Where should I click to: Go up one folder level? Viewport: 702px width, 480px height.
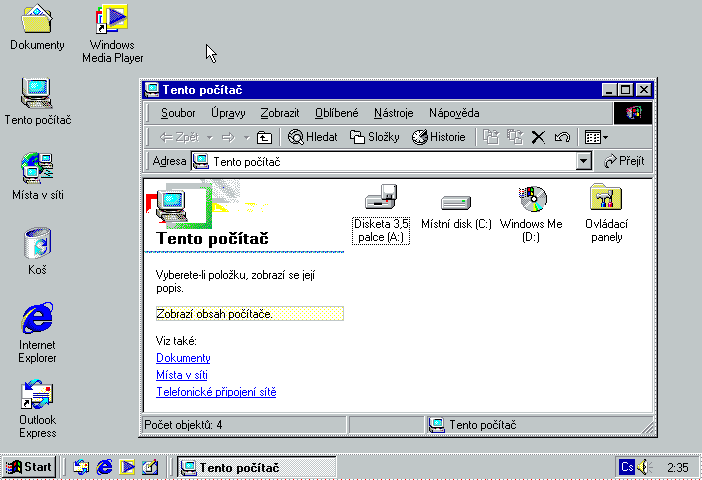point(264,137)
